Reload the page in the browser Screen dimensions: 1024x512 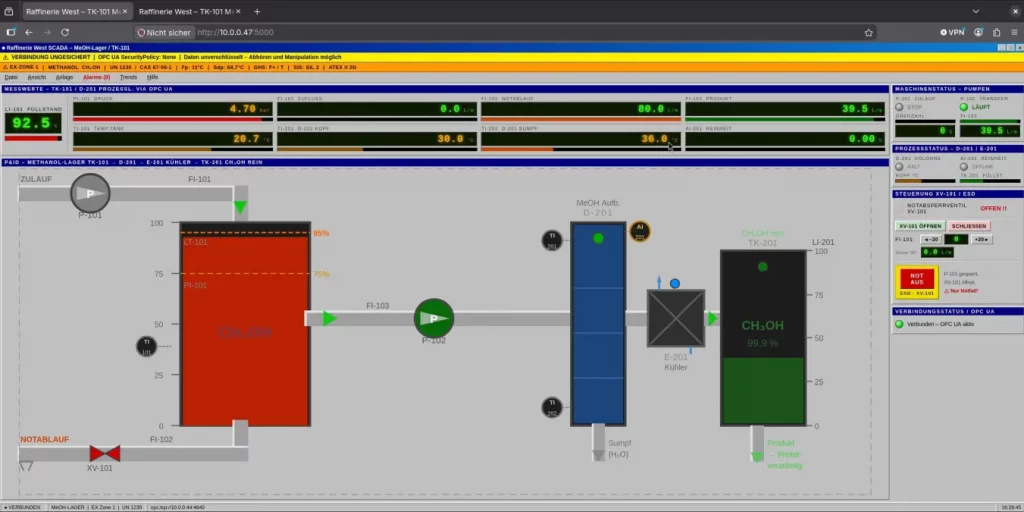point(65,32)
